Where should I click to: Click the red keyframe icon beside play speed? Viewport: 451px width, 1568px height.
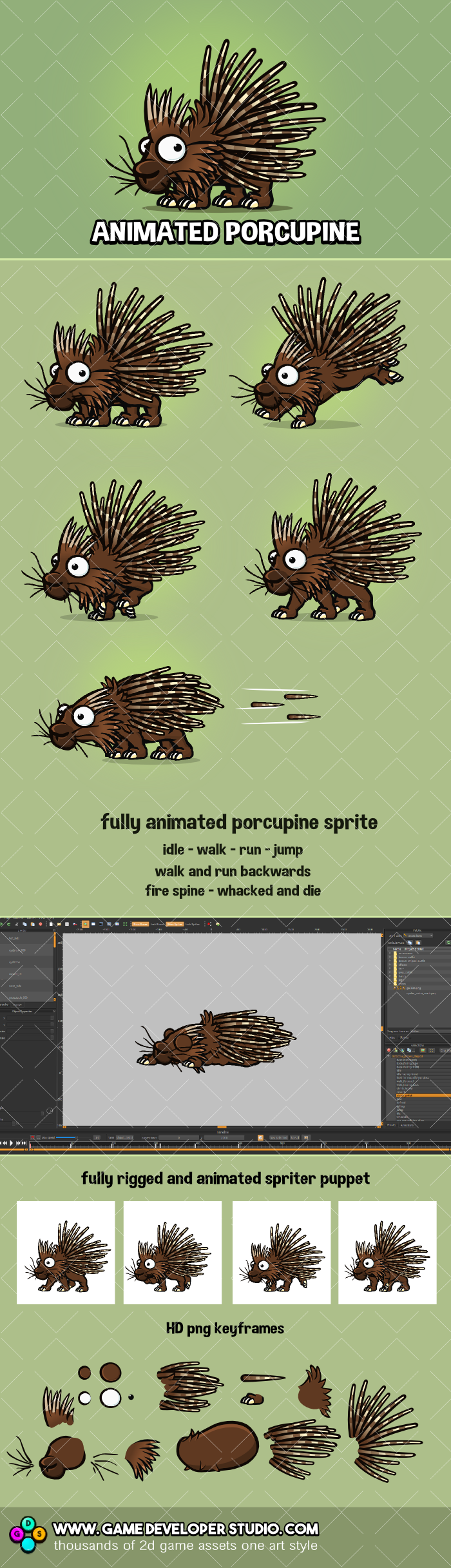tap(32, 1137)
